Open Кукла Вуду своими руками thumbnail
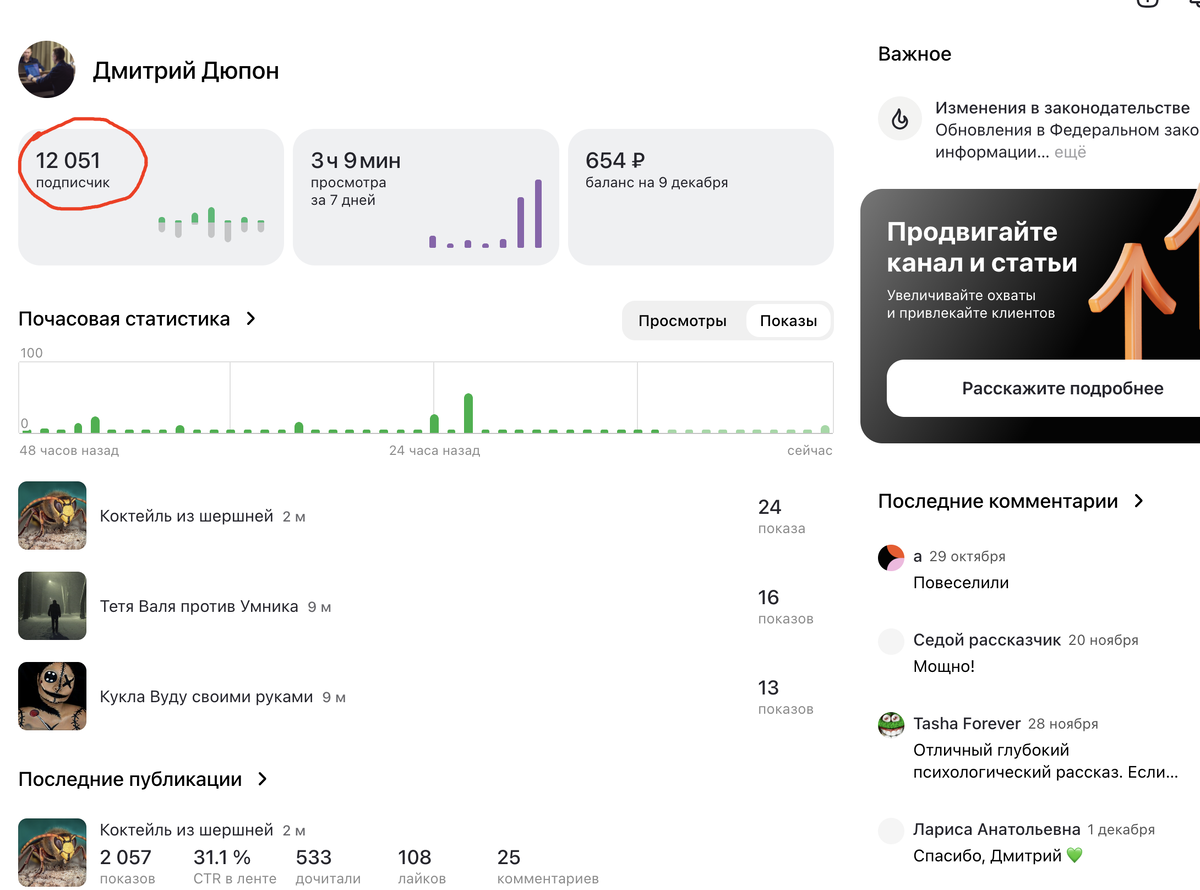1200x890 pixels. 53,696
